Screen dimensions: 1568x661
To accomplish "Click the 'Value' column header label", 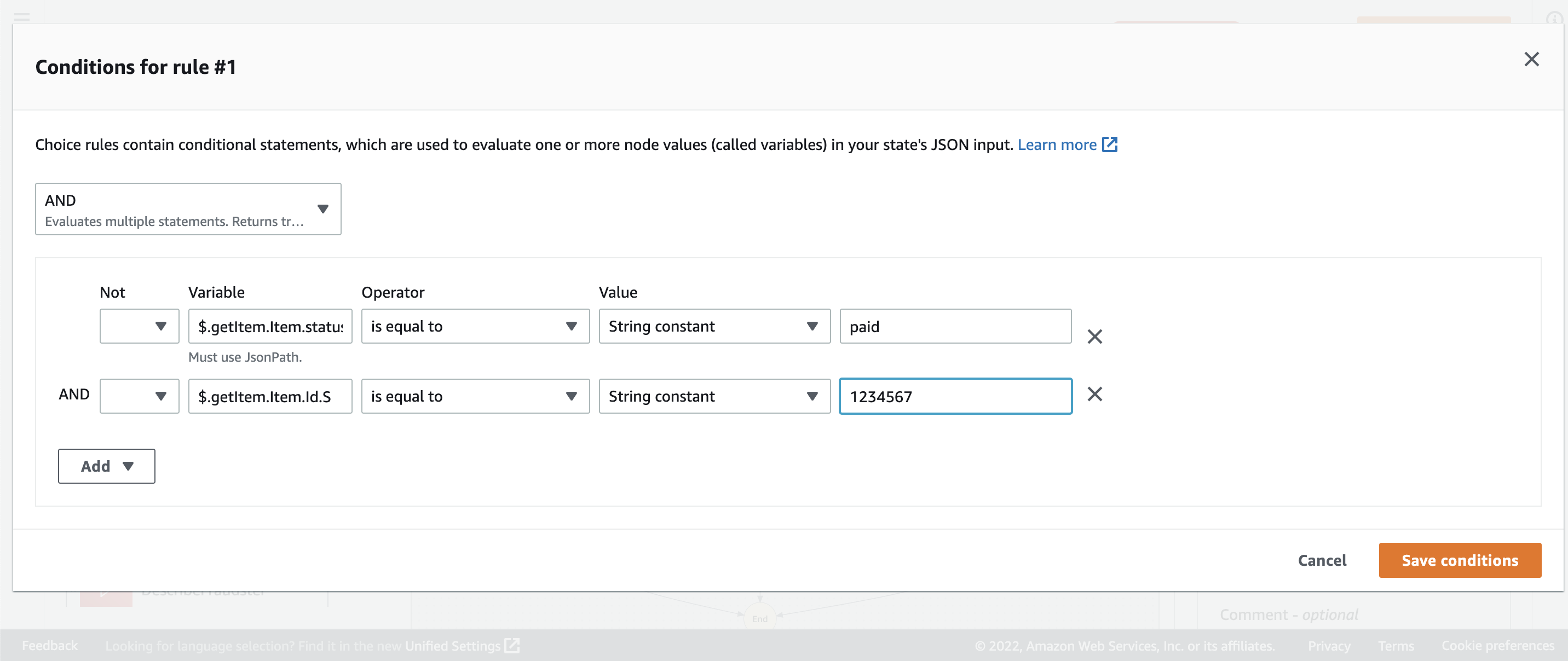I will coord(618,293).
